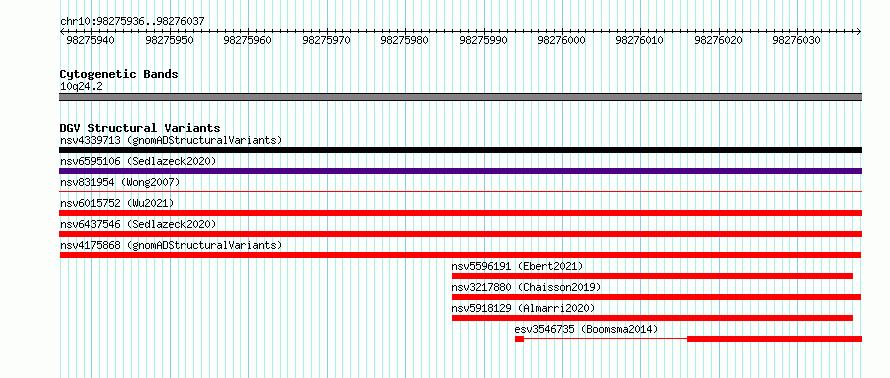This screenshot has width=890, height=378.
Task: Select ruler position 98275980
Action: (405, 40)
